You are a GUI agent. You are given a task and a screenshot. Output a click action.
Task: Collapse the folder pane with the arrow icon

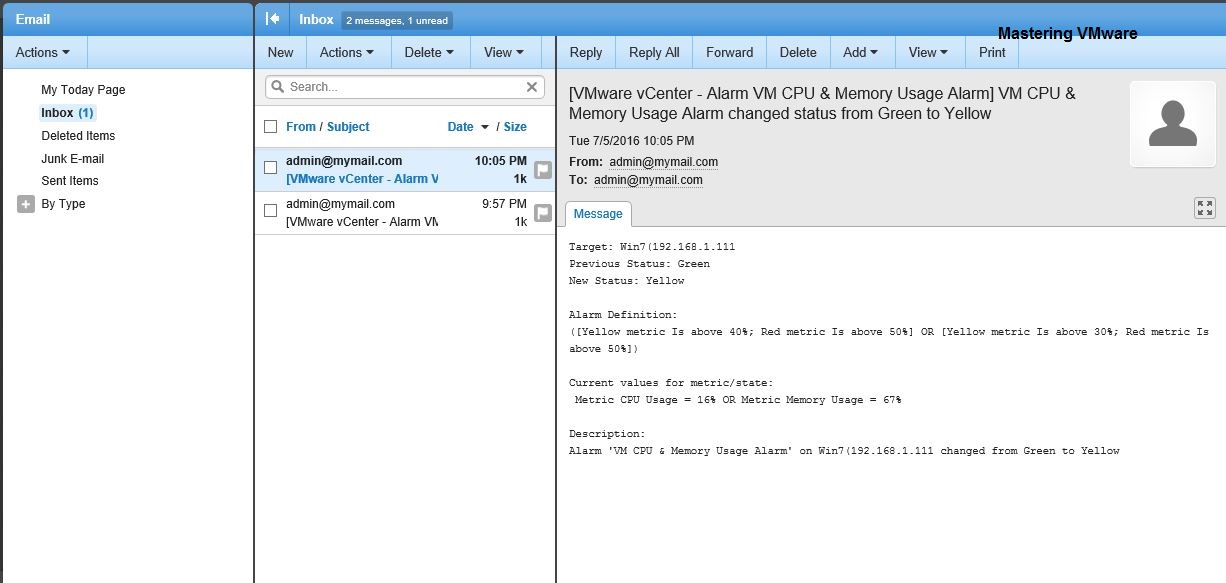272,19
